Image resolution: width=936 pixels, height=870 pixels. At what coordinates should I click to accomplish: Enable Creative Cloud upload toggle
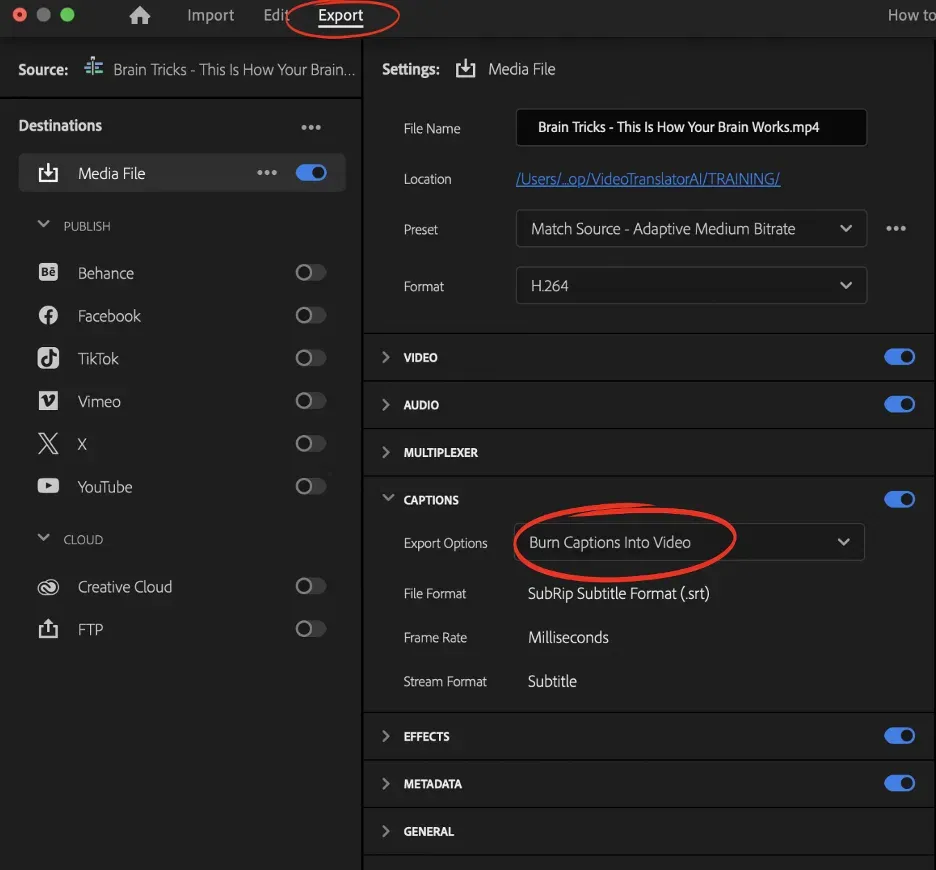click(311, 586)
